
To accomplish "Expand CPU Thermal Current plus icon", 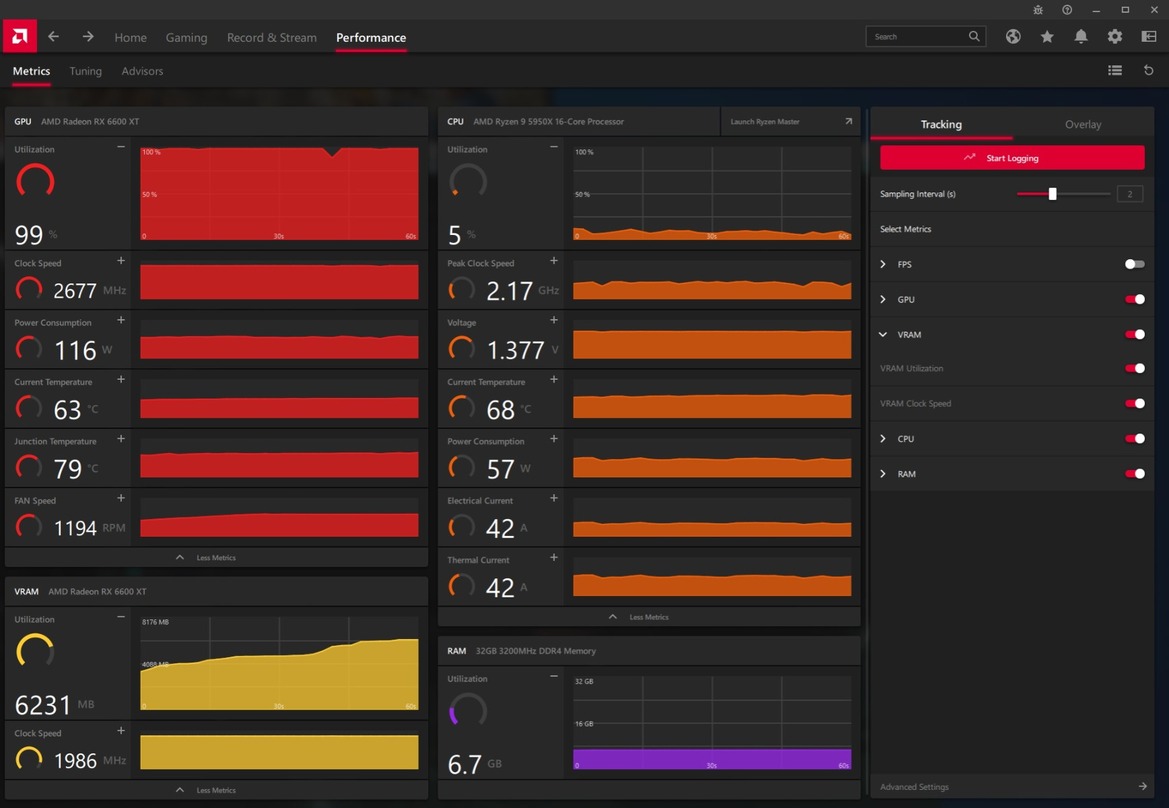I will click(554, 558).
